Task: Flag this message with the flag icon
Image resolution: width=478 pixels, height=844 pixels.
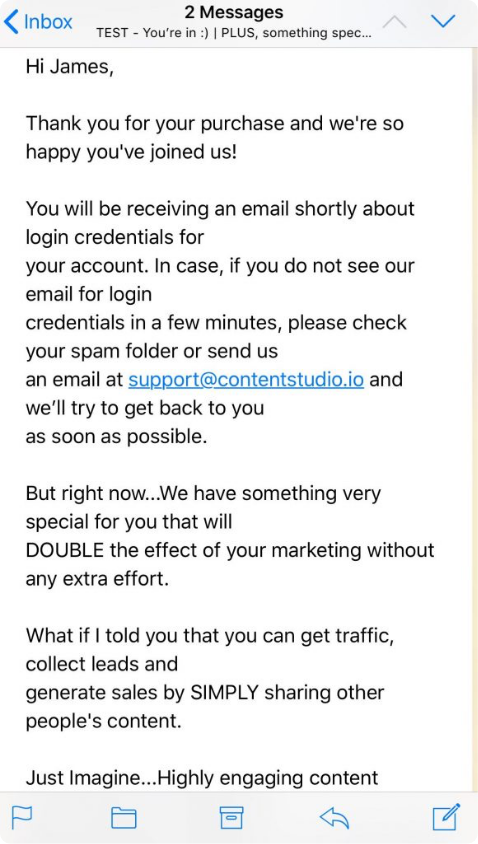Action: tap(22, 817)
